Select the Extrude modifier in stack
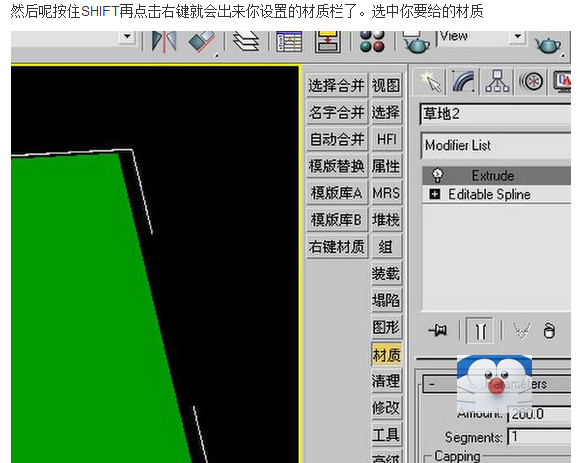The height and width of the screenshot is (463, 582). (497, 176)
